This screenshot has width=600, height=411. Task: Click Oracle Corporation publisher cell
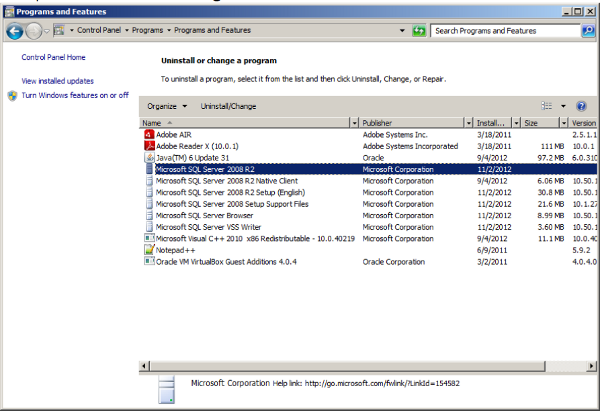[394, 262]
